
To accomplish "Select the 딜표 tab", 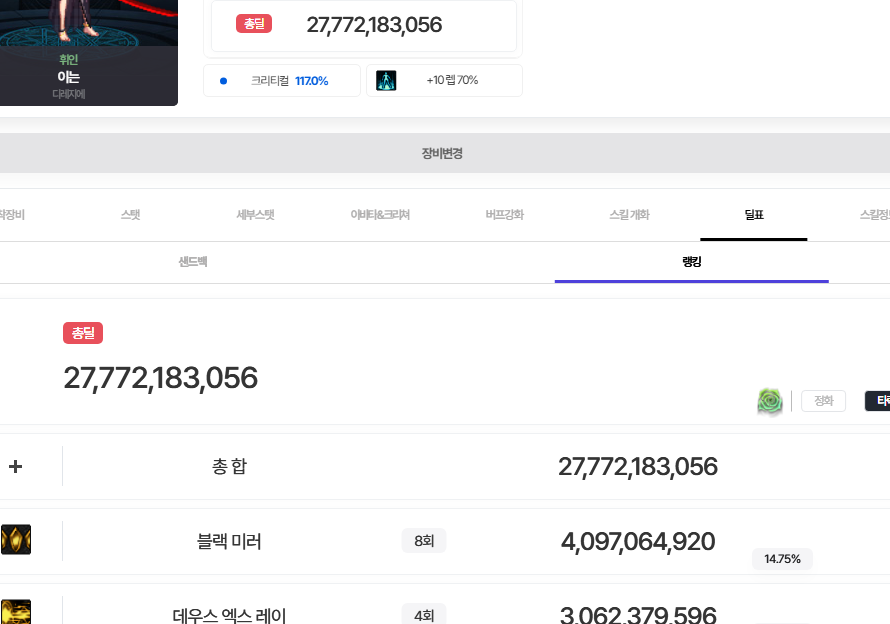I will coord(754,215).
